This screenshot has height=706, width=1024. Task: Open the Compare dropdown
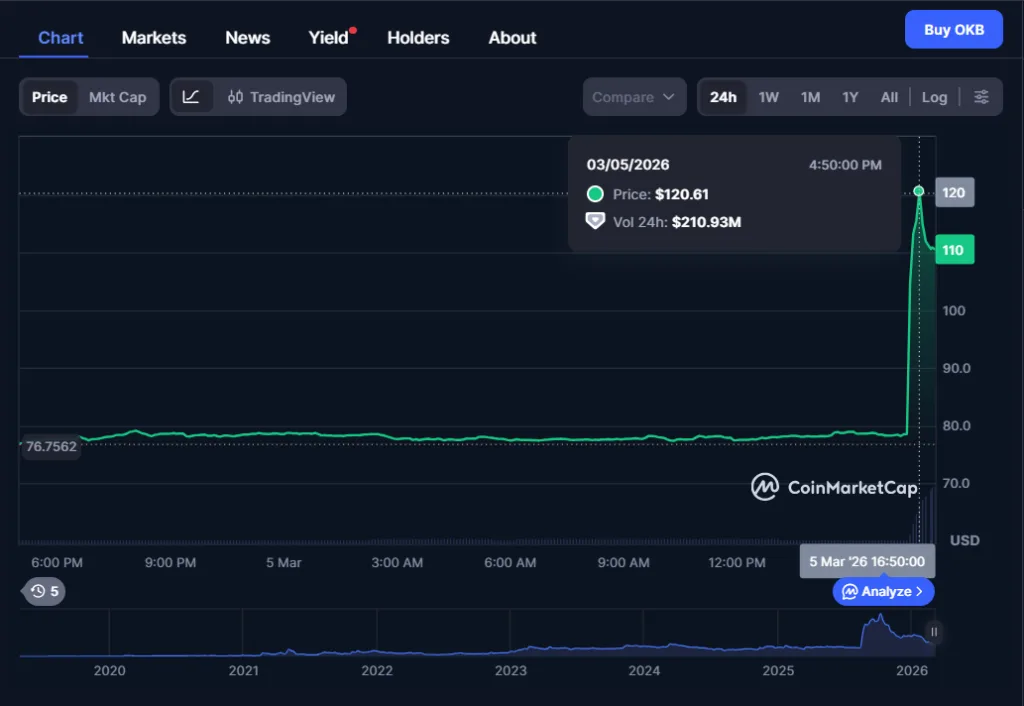tap(634, 96)
